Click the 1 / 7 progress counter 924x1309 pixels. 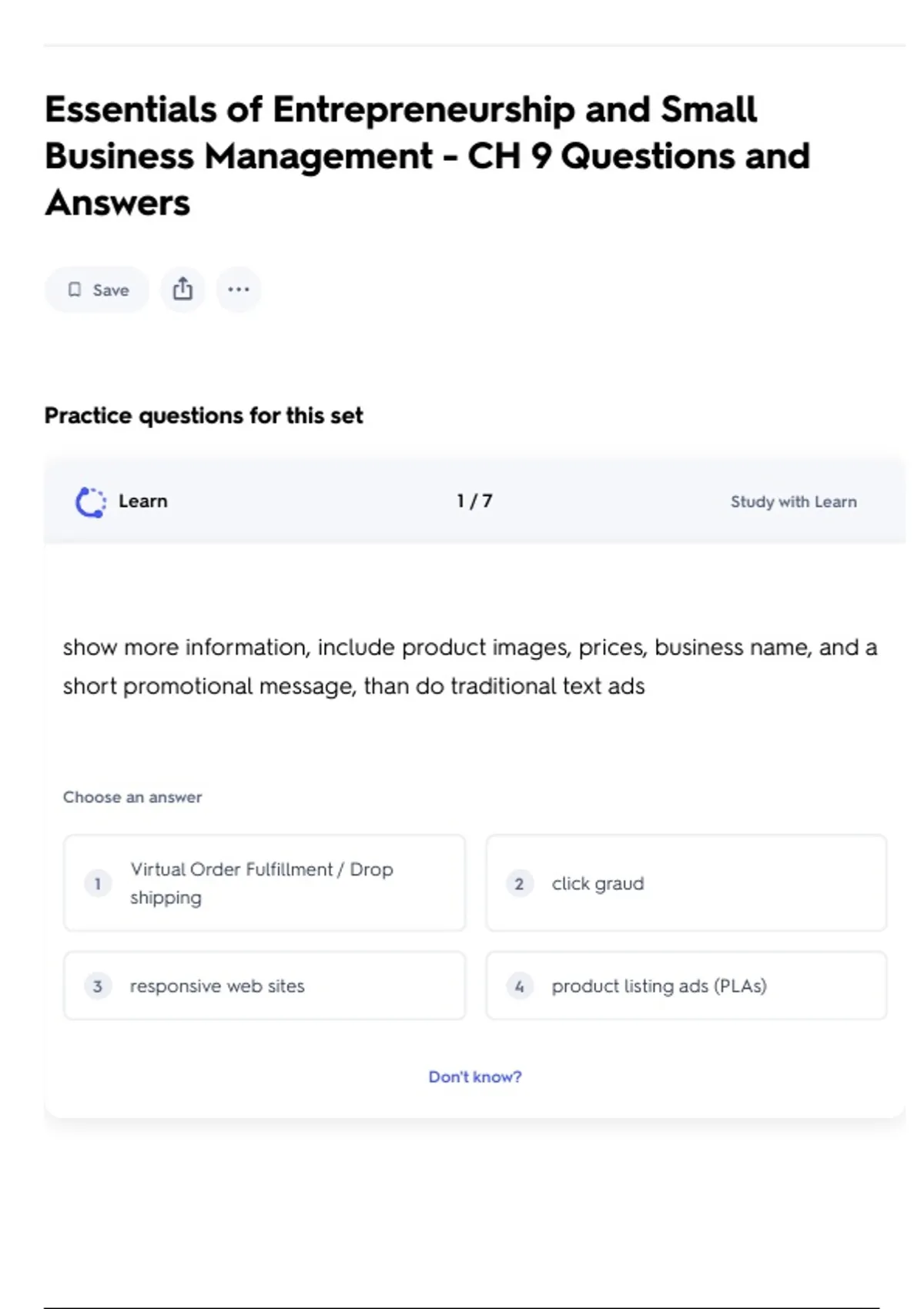[474, 501]
